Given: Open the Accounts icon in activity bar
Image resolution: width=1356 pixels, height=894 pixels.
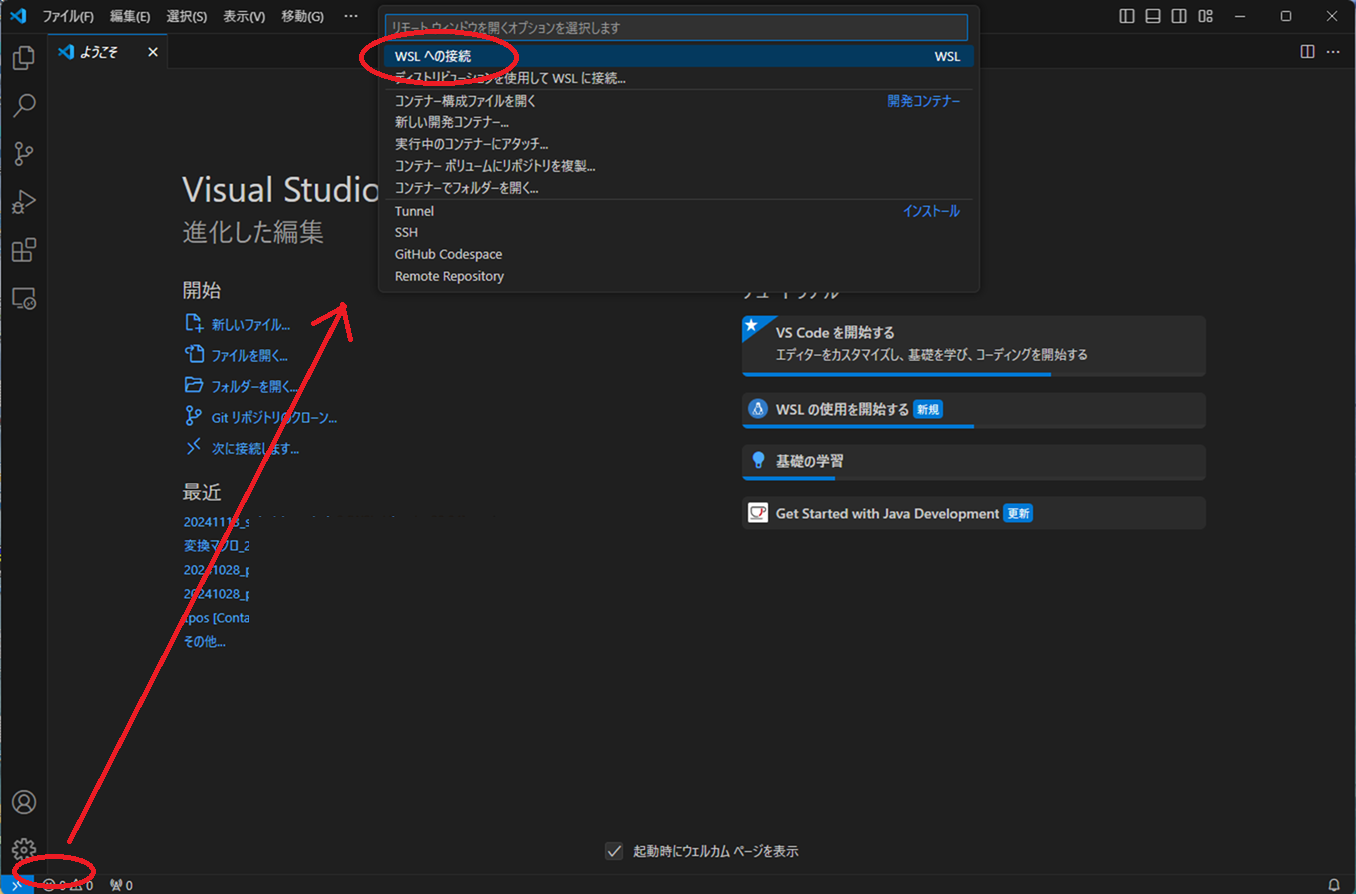Looking at the screenshot, I should 24,802.
